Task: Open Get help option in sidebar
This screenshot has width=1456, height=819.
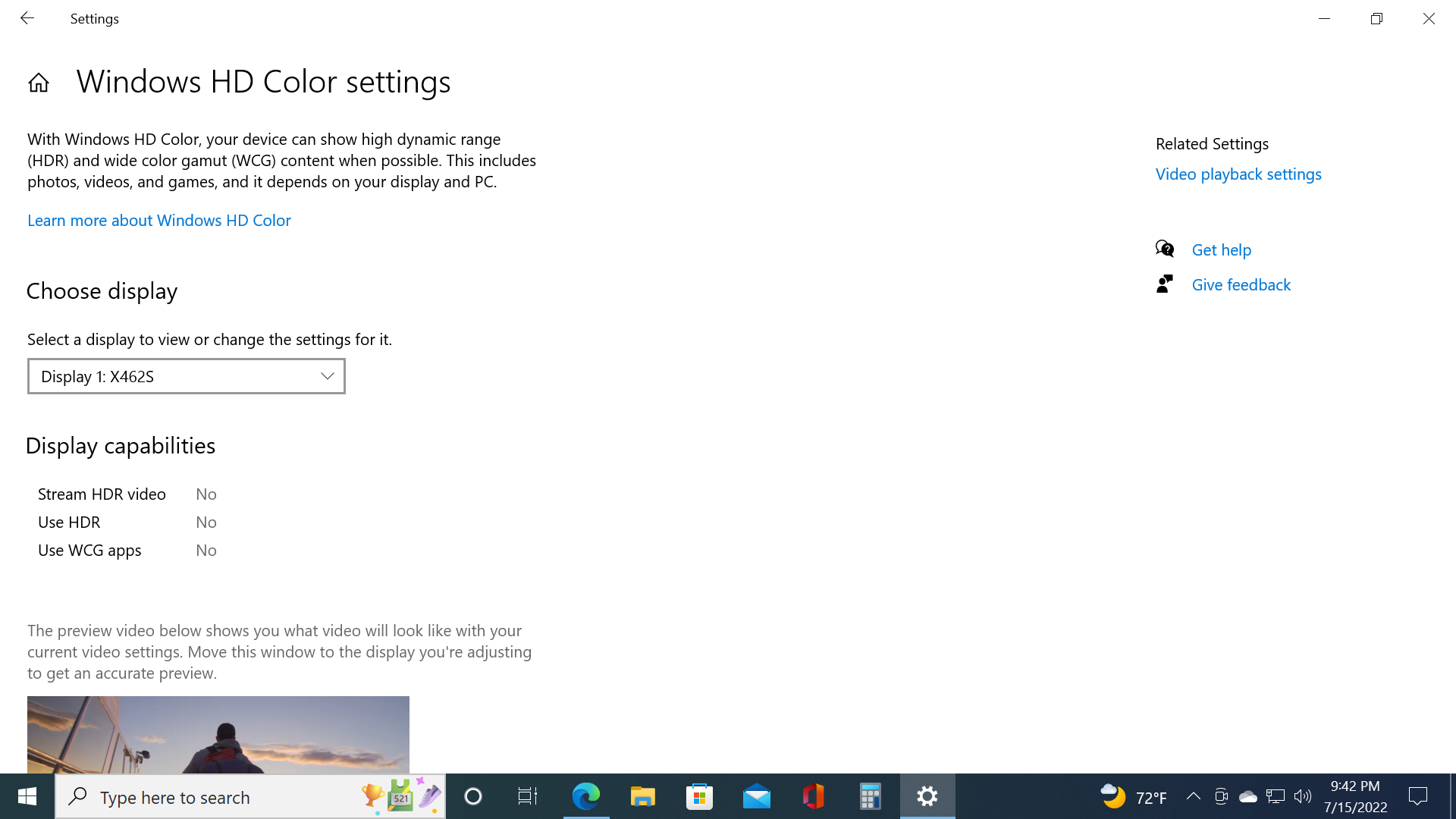Action: click(1221, 250)
